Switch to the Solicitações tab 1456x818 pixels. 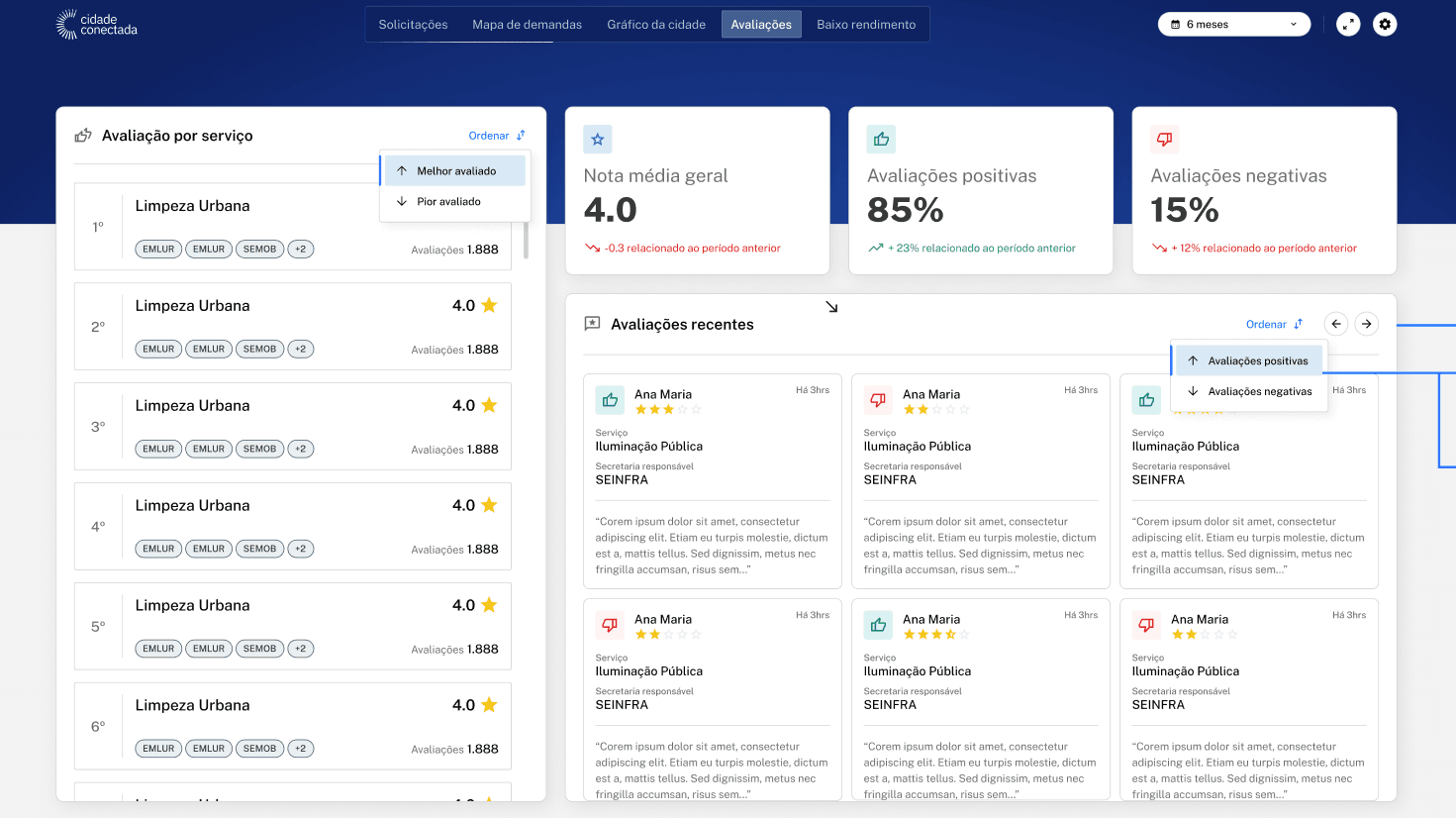pyautogui.click(x=413, y=25)
